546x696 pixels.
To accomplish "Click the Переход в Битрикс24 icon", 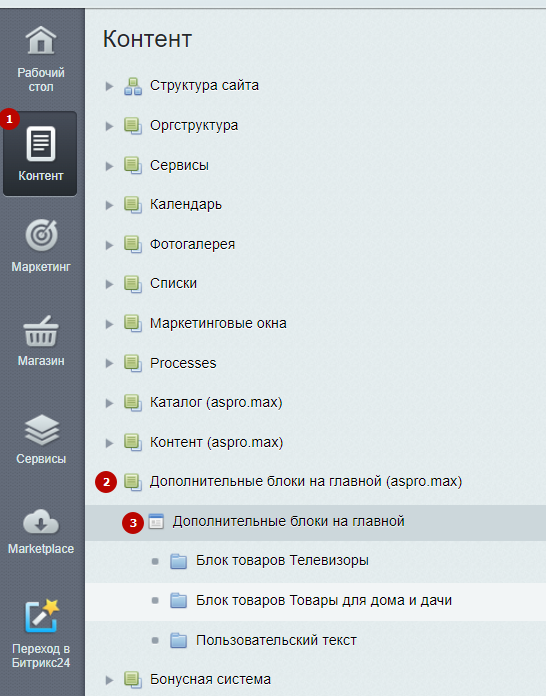I will (42, 615).
